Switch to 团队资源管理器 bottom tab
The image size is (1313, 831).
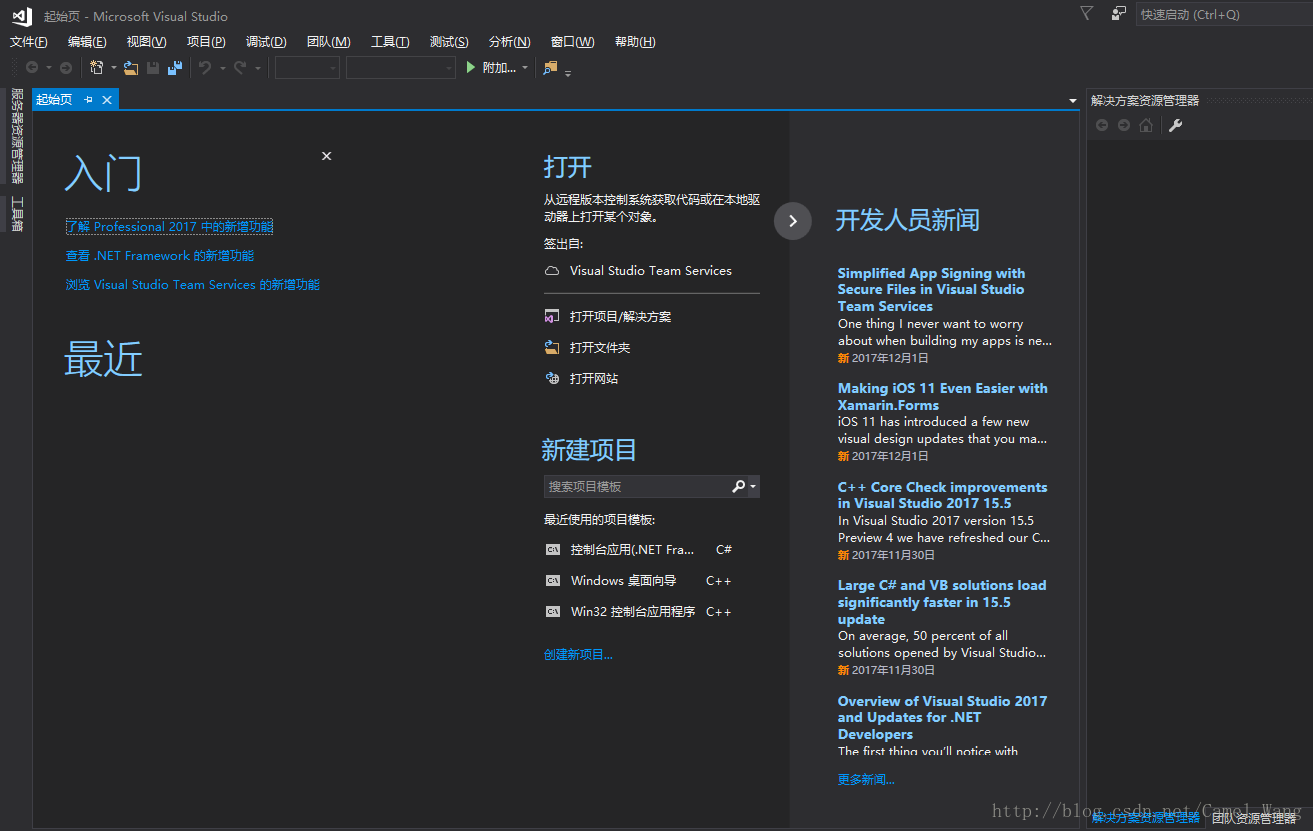pos(1254,818)
